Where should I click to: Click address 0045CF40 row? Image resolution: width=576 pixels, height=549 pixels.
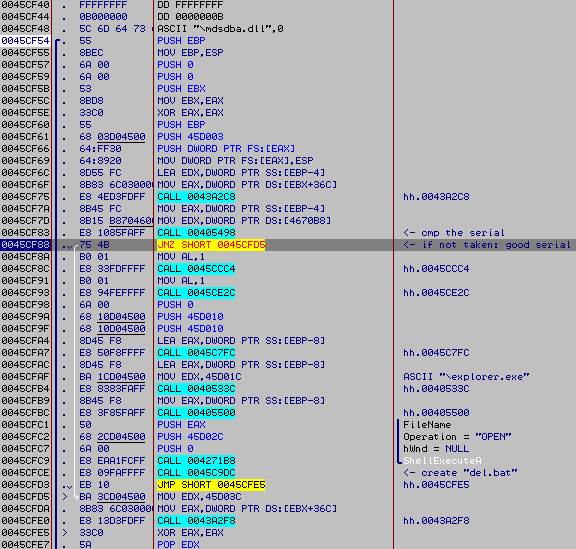(25, 5)
